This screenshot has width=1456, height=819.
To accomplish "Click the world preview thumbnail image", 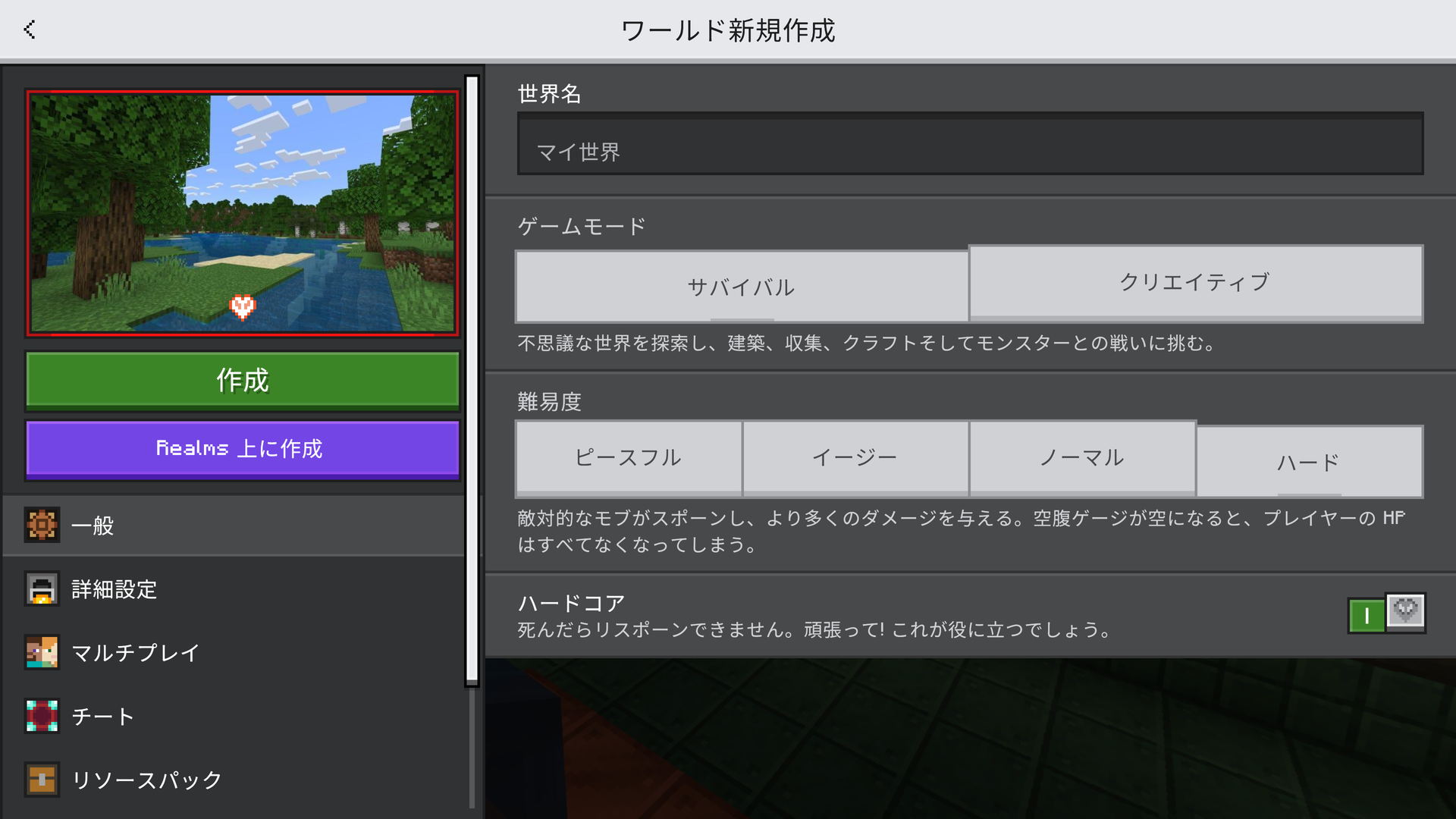I will (x=242, y=213).
